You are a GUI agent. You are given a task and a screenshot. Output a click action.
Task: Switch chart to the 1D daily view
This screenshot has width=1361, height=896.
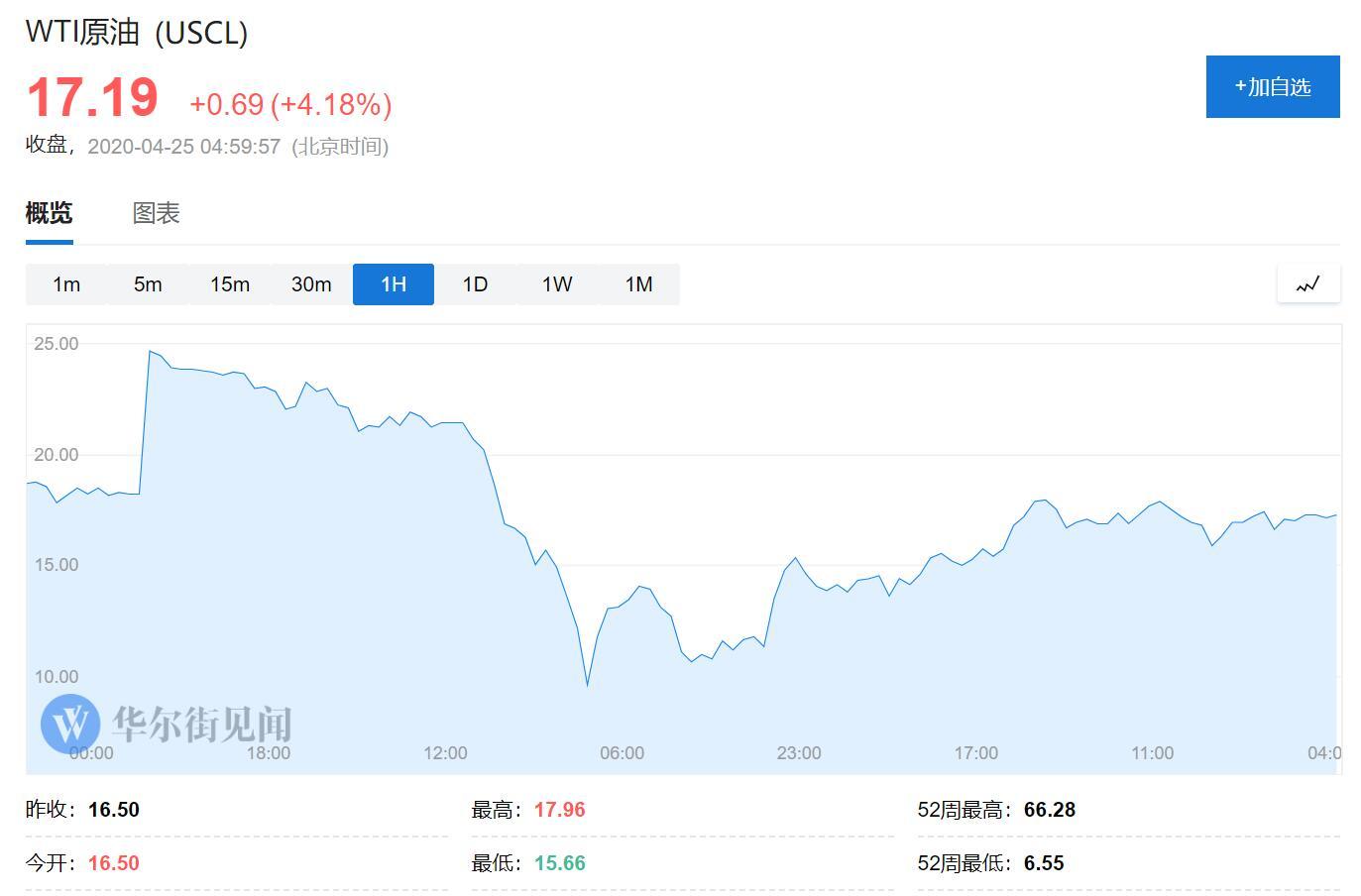pyautogui.click(x=475, y=283)
